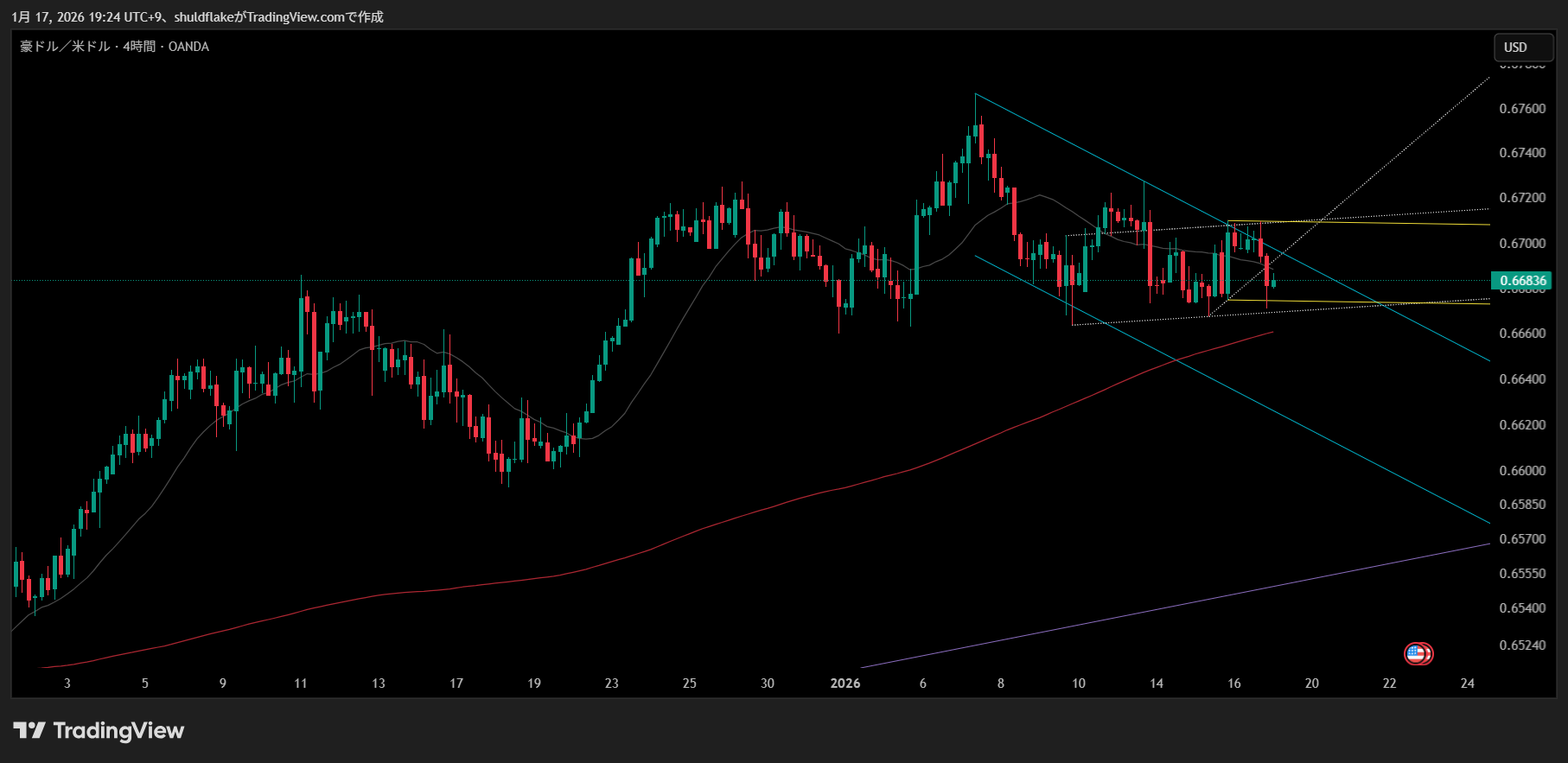Click date label 23 on time axis
The width and height of the screenshot is (1568, 763).
point(611,684)
